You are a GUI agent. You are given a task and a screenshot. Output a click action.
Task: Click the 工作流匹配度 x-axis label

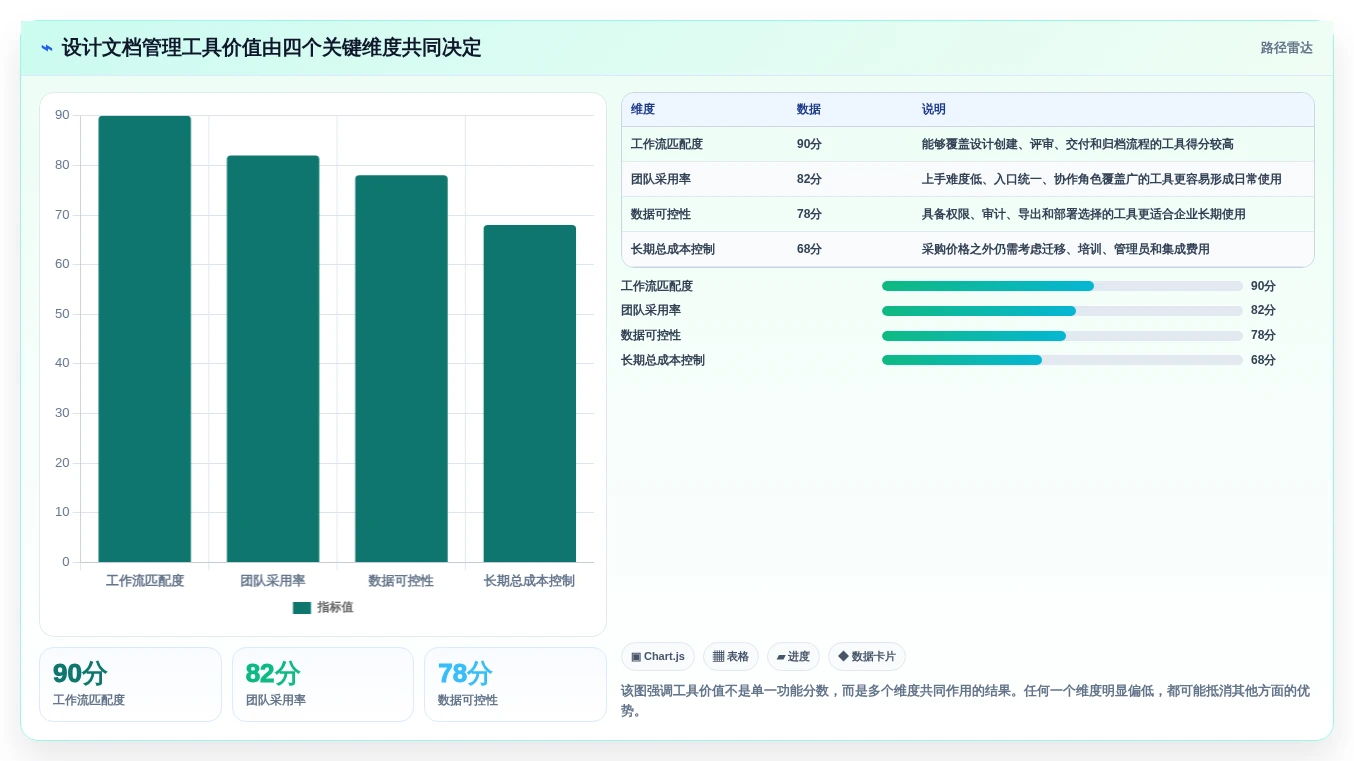[145, 581]
